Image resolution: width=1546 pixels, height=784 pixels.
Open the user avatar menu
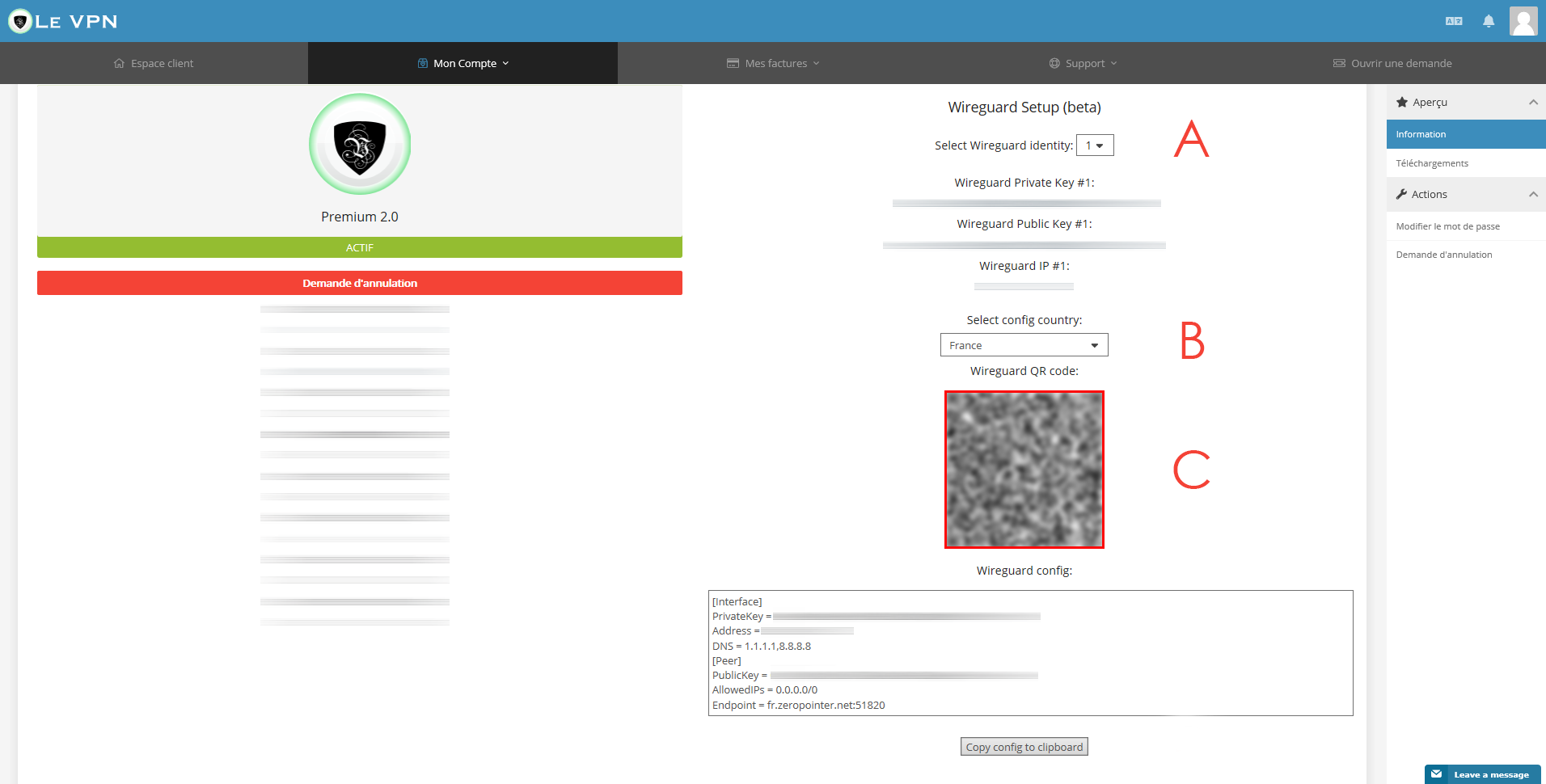[x=1523, y=21]
